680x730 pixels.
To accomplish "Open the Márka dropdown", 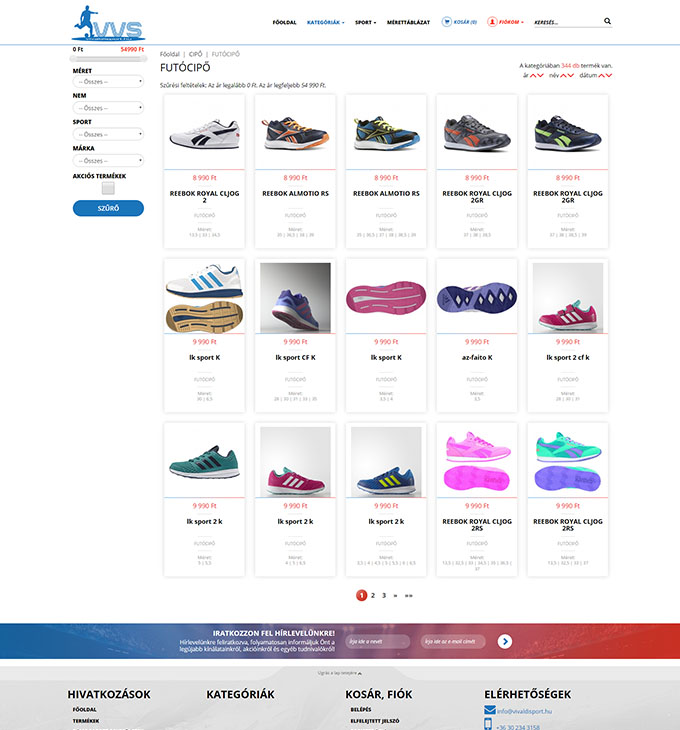I will 108,161.
